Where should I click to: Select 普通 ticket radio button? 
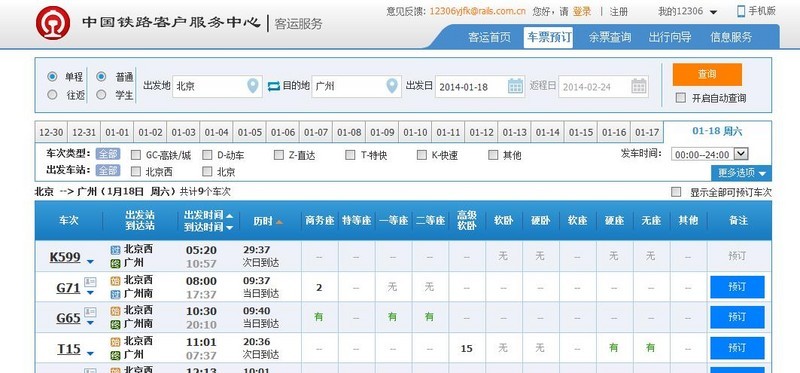pos(102,77)
